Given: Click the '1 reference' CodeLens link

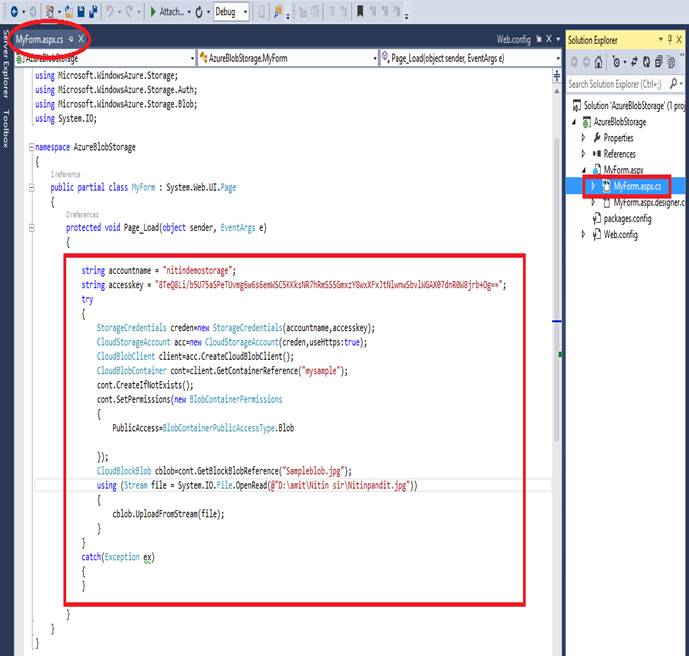Looking at the screenshot, I should click(x=65, y=174).
